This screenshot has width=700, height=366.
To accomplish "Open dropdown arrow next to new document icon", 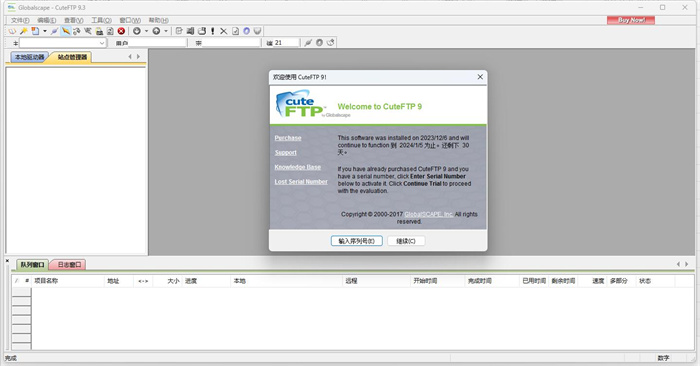I will click(x=45, y=31).
